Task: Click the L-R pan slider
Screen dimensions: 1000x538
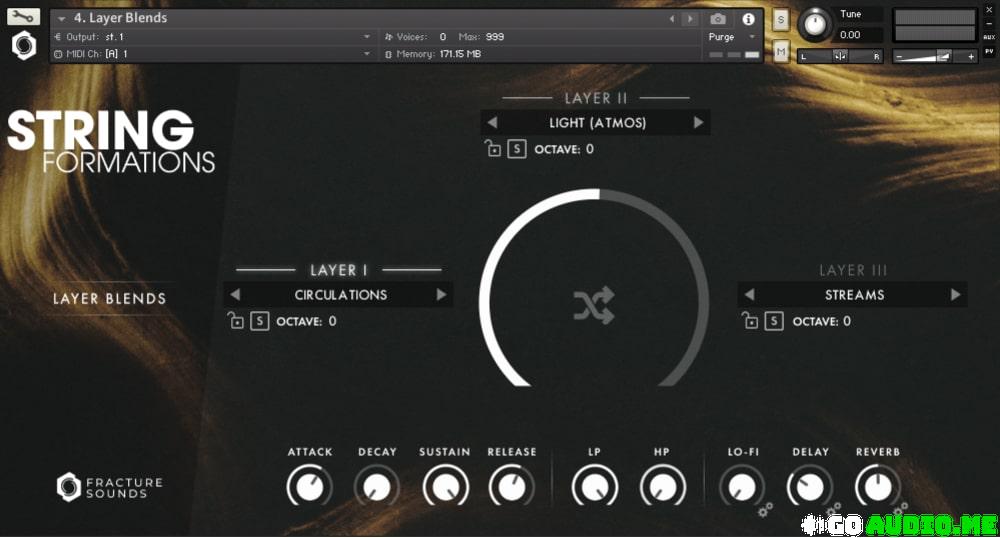Action: point(840,56)
